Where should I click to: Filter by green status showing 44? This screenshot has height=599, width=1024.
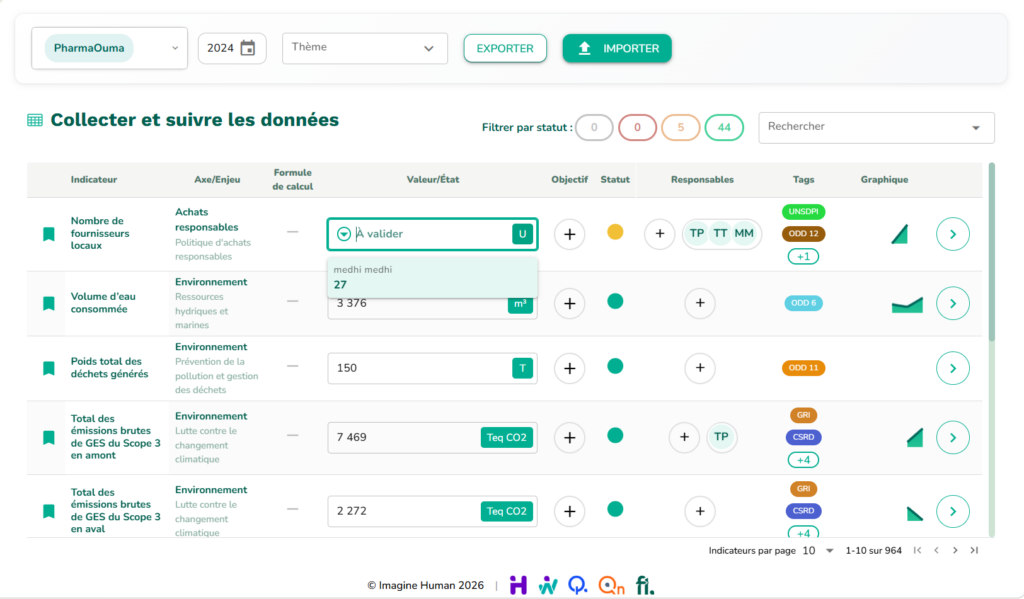click(724, 127)
